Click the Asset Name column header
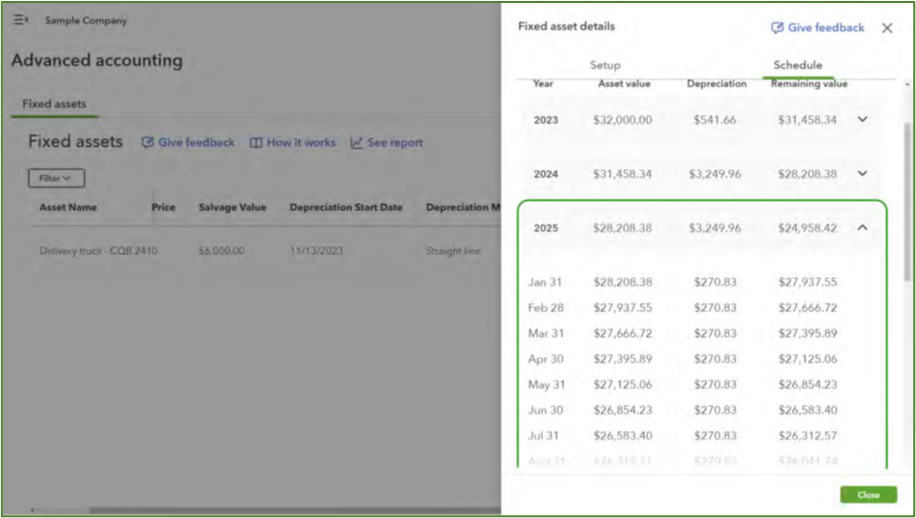The height and width of the screenshot is (518, 916). [68, 208]
